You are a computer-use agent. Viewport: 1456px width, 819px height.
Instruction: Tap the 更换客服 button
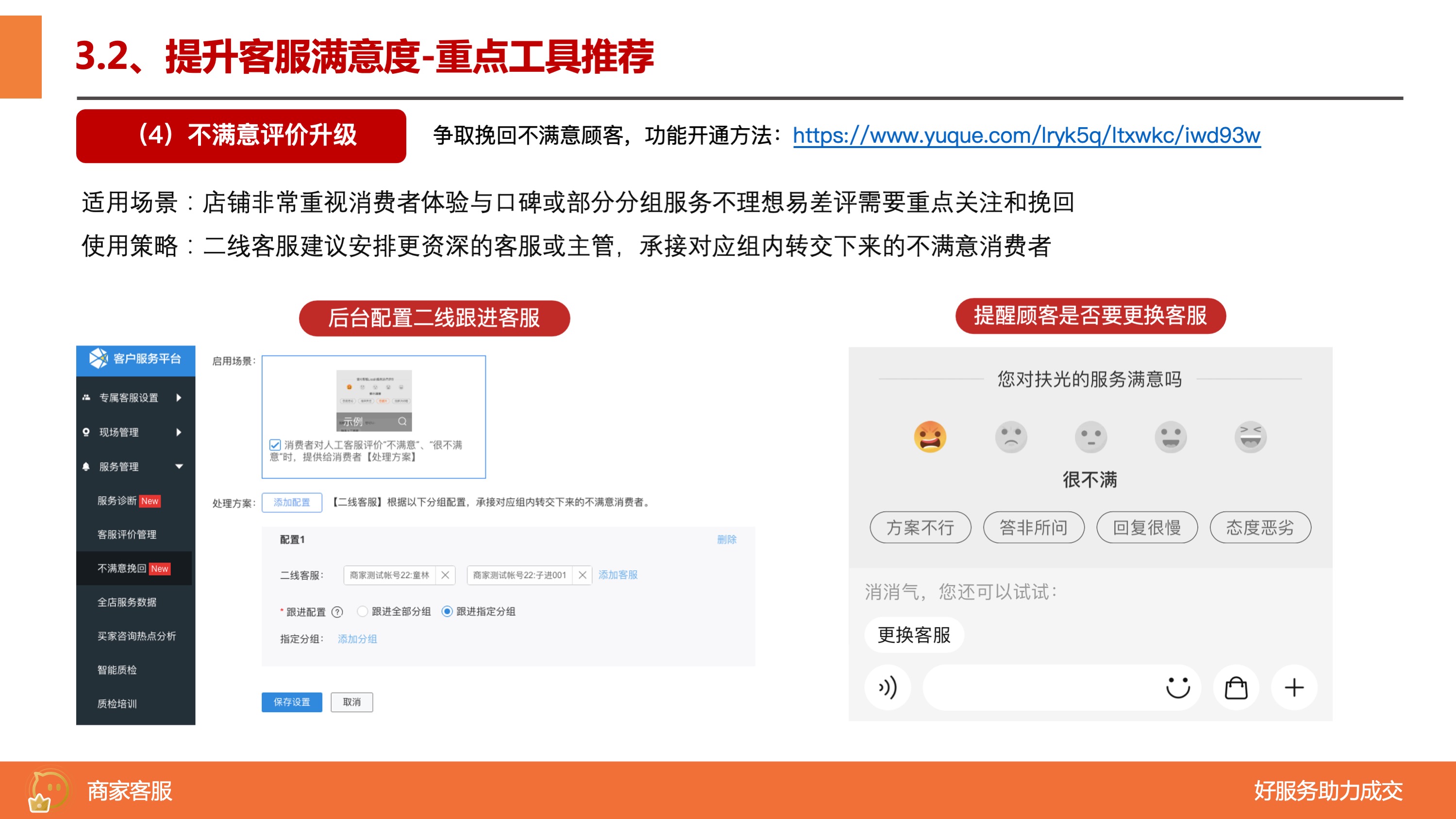(x=914, y=635)
